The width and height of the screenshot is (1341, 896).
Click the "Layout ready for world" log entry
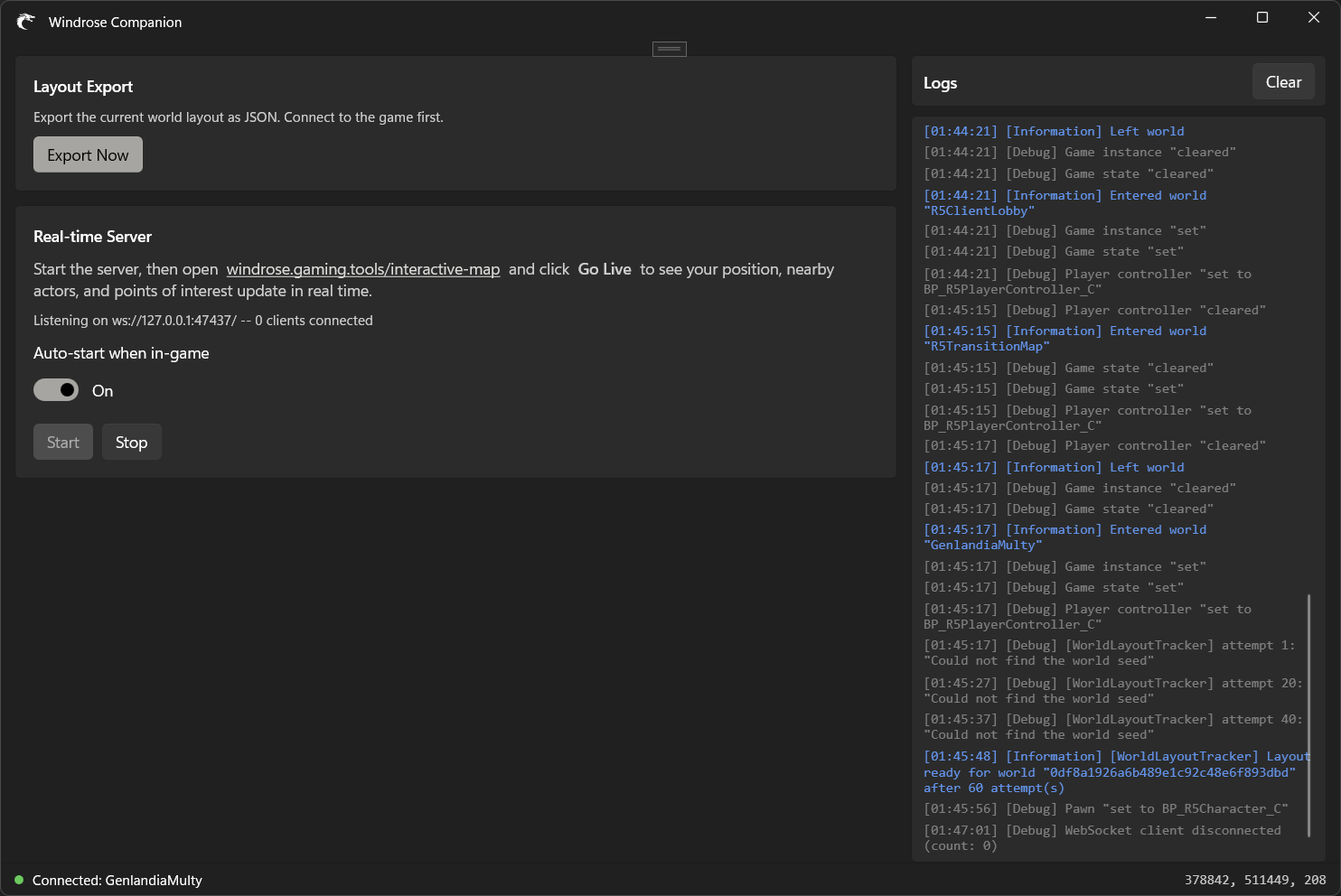1117,772
